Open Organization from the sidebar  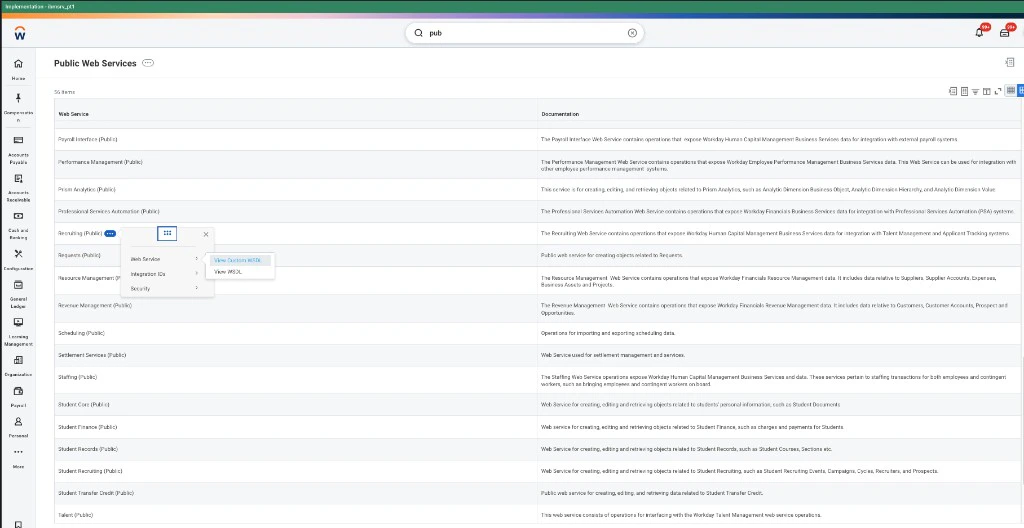(x=18, y=366)
